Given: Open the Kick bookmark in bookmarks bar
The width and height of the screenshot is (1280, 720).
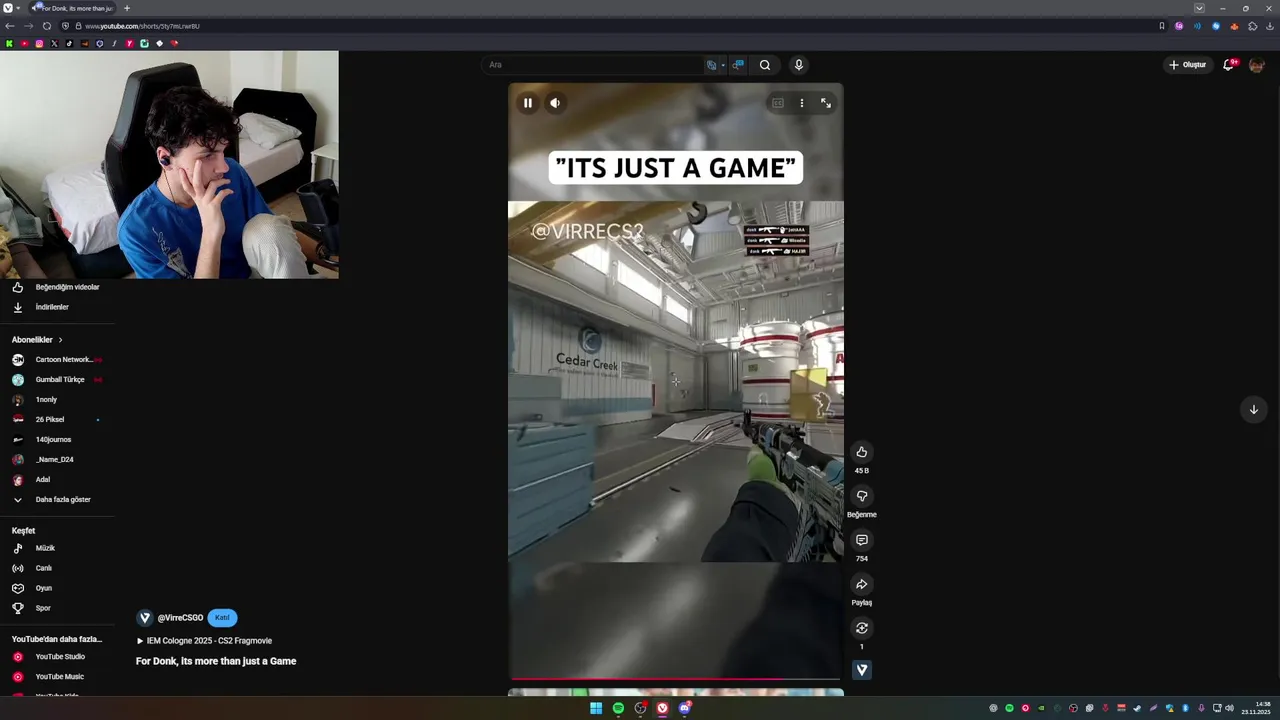Looking at the screenshot, I should click(x=9, y=44).
